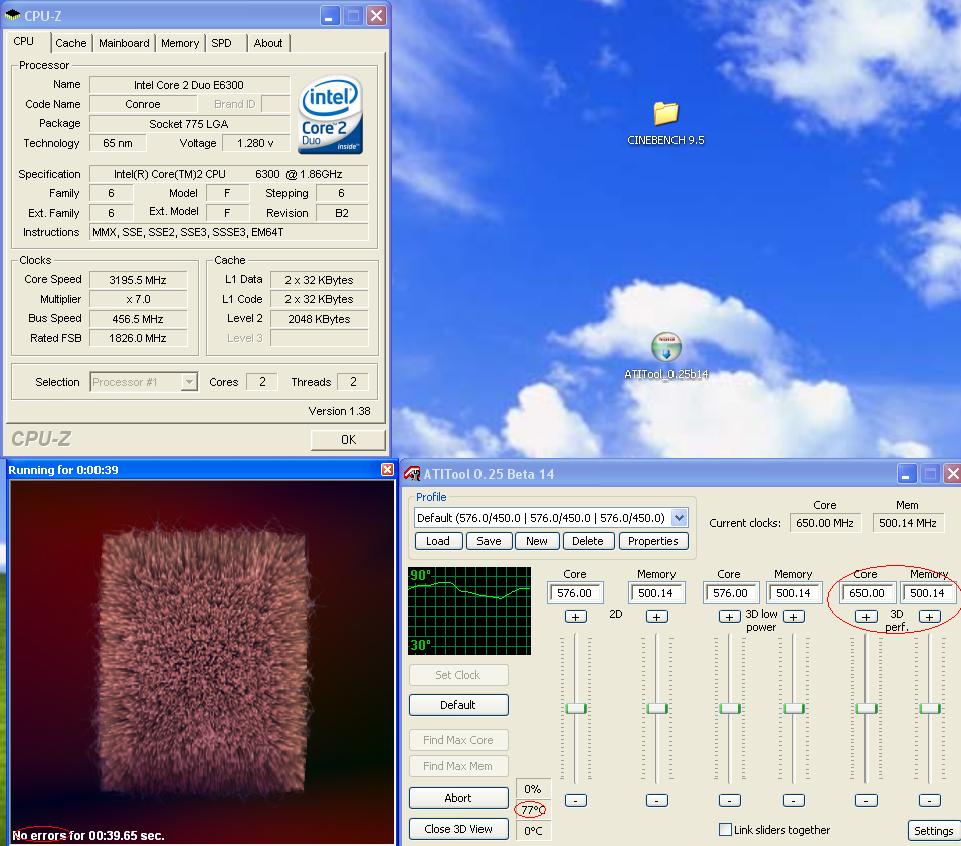Click minus under 3D low power Core slider
Image resolution: width=961 pixels, height=846 pixels.
(729, 801)
